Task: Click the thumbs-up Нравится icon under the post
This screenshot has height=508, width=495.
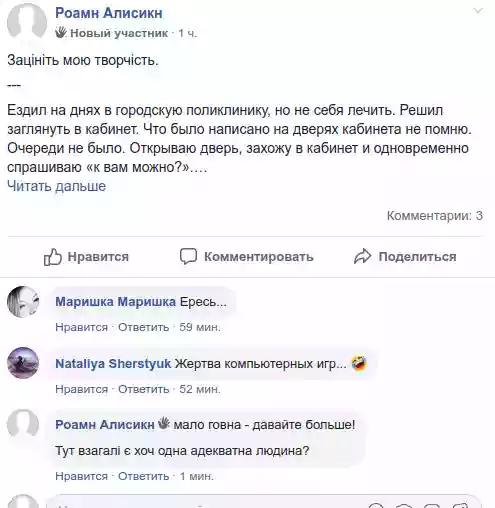Action: (x=53, y=257)
